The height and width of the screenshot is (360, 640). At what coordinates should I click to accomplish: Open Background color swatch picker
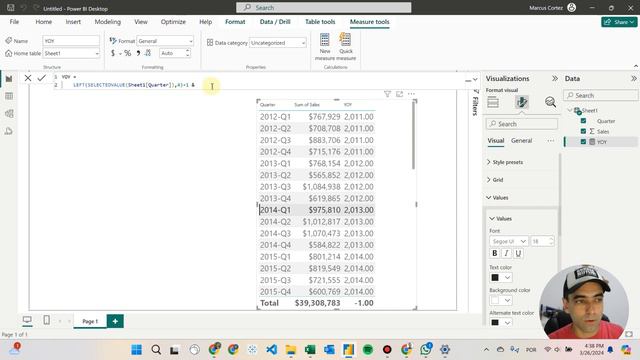[501, 300]
